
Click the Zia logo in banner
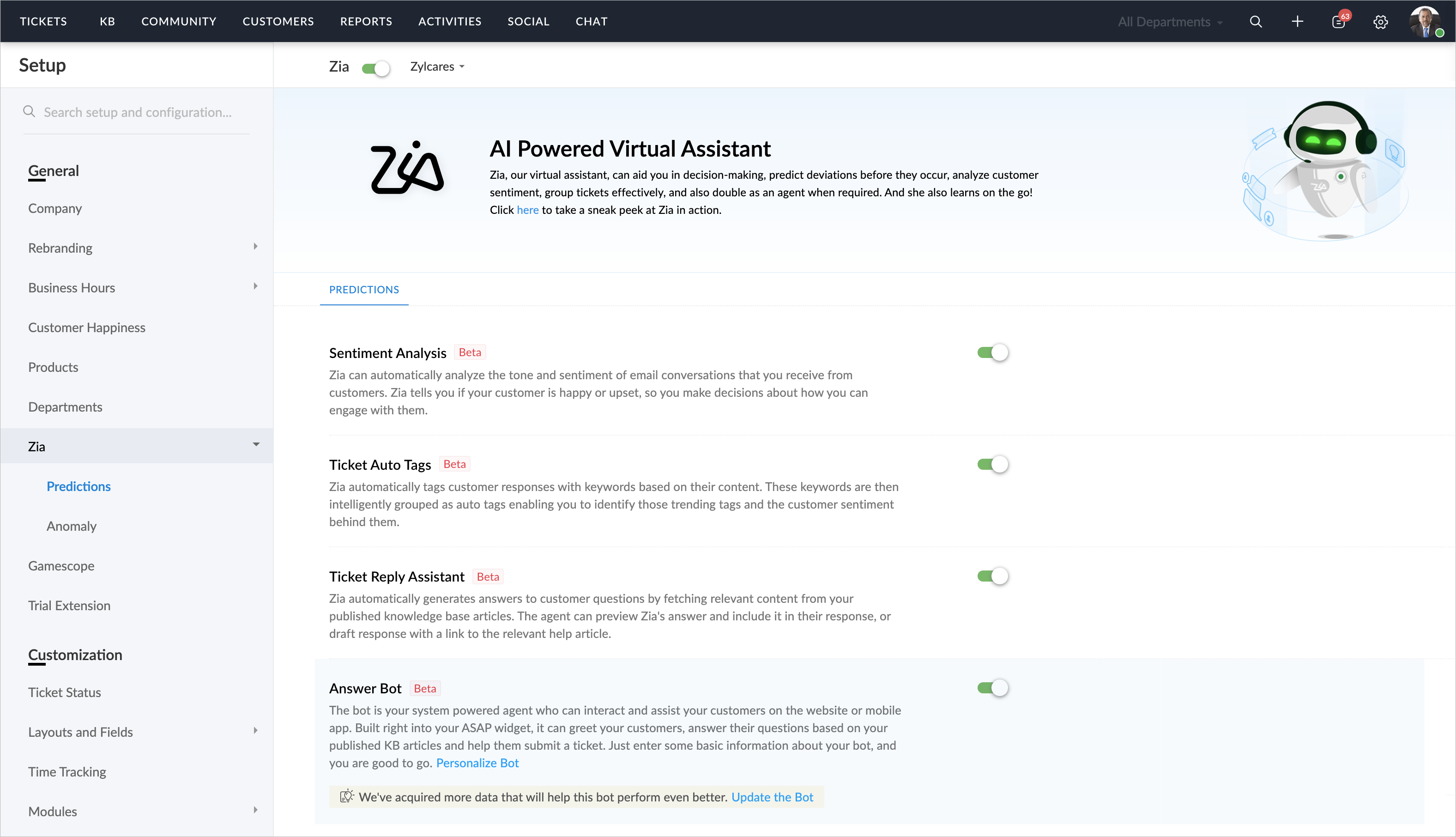[407, 168]
